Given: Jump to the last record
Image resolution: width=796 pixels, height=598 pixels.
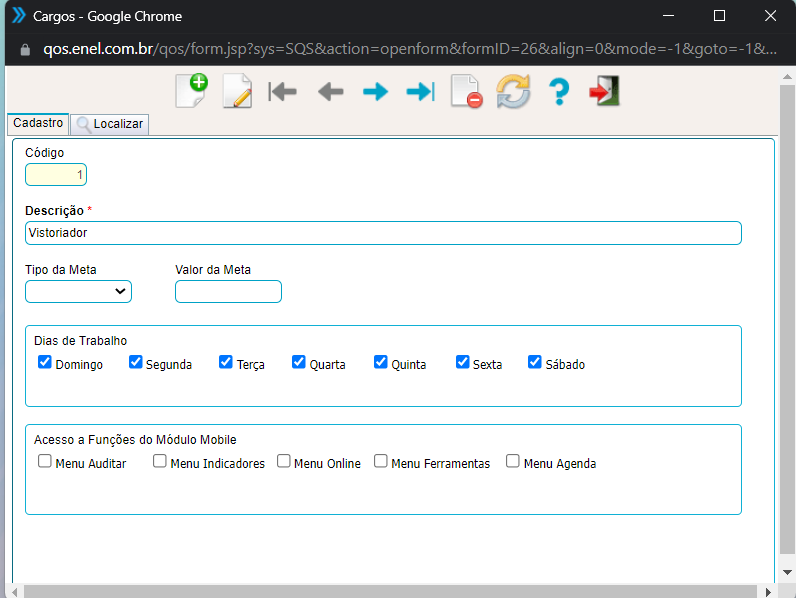Looking at the screenshot, I should click(420, 92).
